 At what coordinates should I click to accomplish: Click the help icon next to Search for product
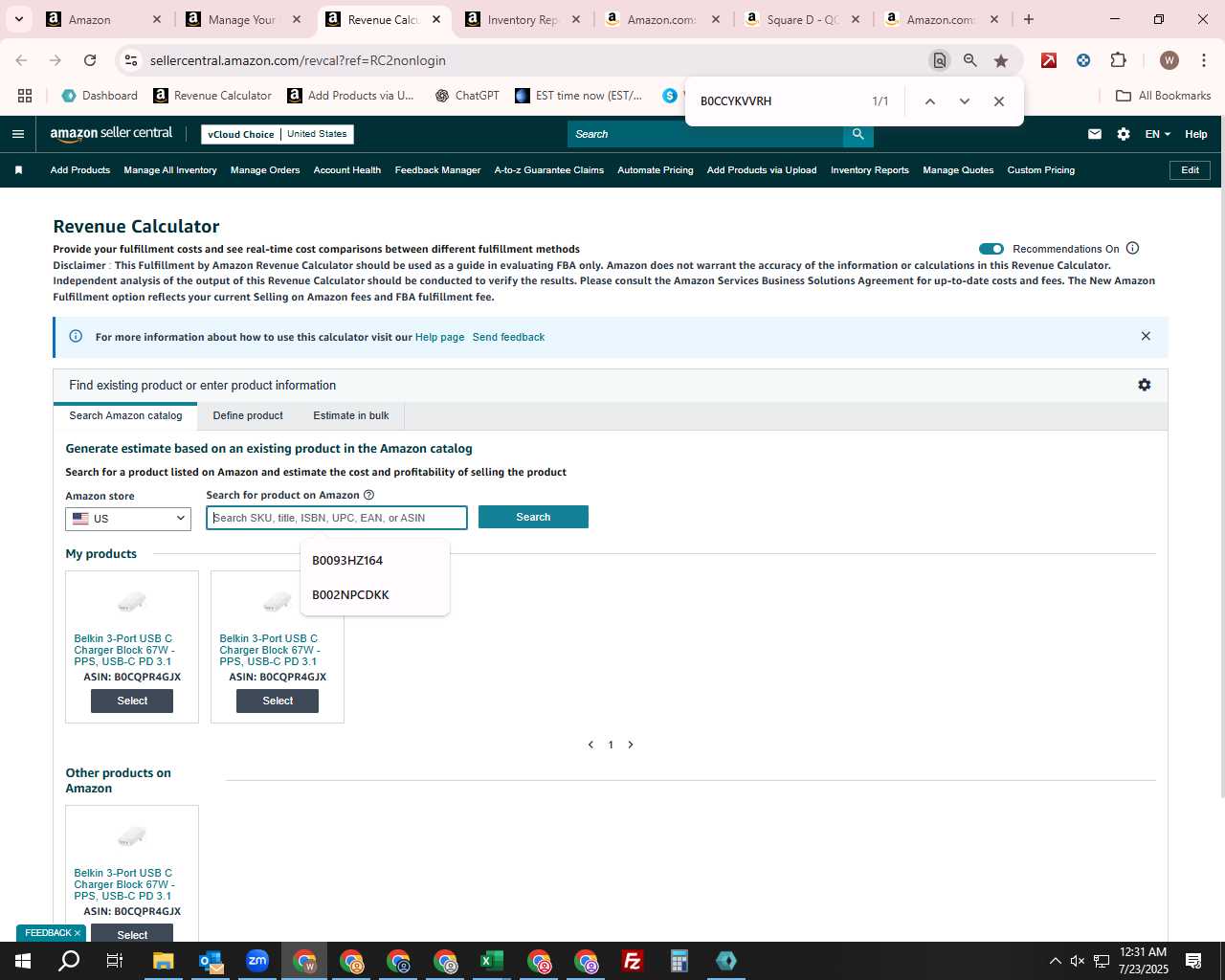coord(369,495)
